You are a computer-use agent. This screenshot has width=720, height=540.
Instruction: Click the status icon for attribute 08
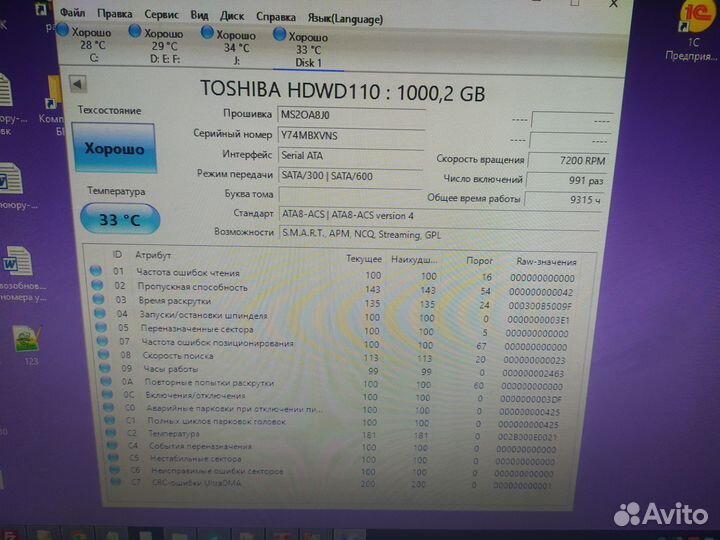click(104, 354)
